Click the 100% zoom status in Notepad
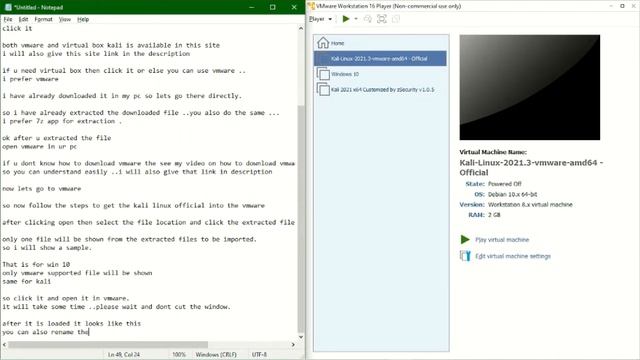640x360 pixels. [179, 354]
